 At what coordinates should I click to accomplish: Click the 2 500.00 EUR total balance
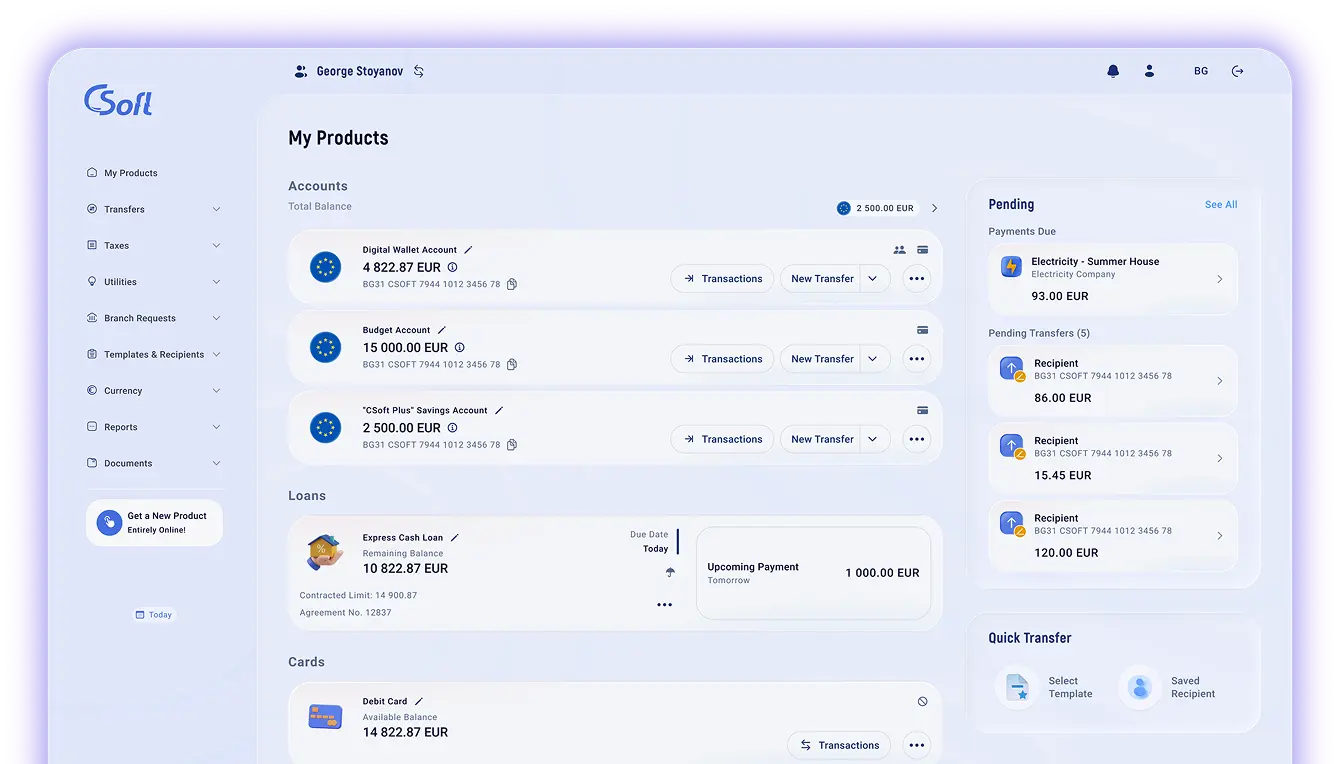[876, 208]
